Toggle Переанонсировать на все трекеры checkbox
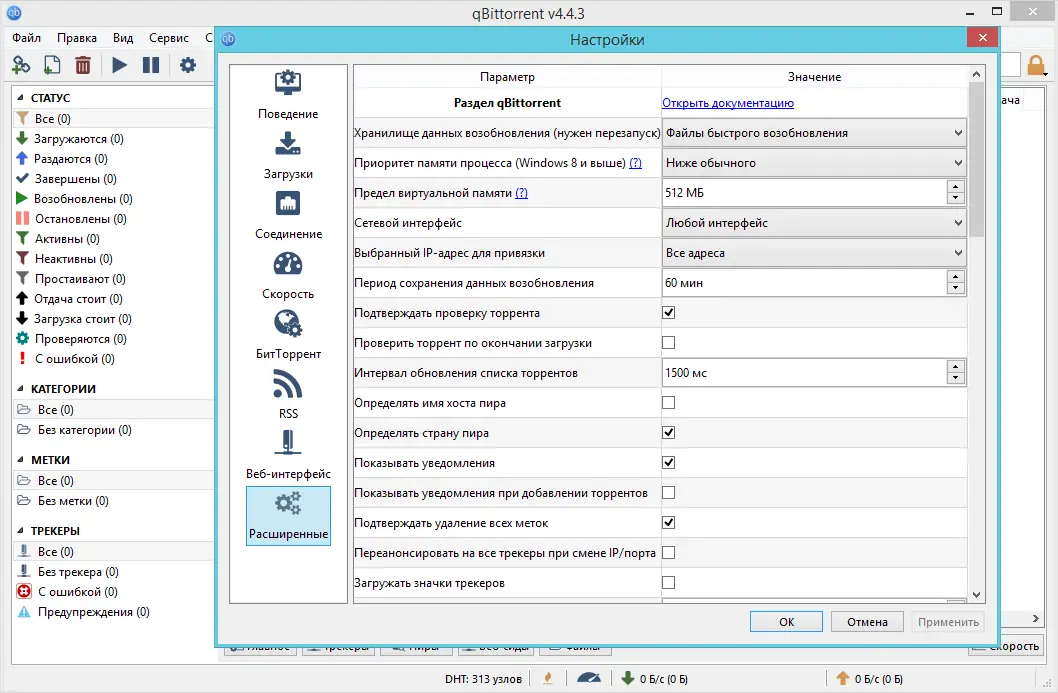1058x693 pixels. tap(668, 553)
